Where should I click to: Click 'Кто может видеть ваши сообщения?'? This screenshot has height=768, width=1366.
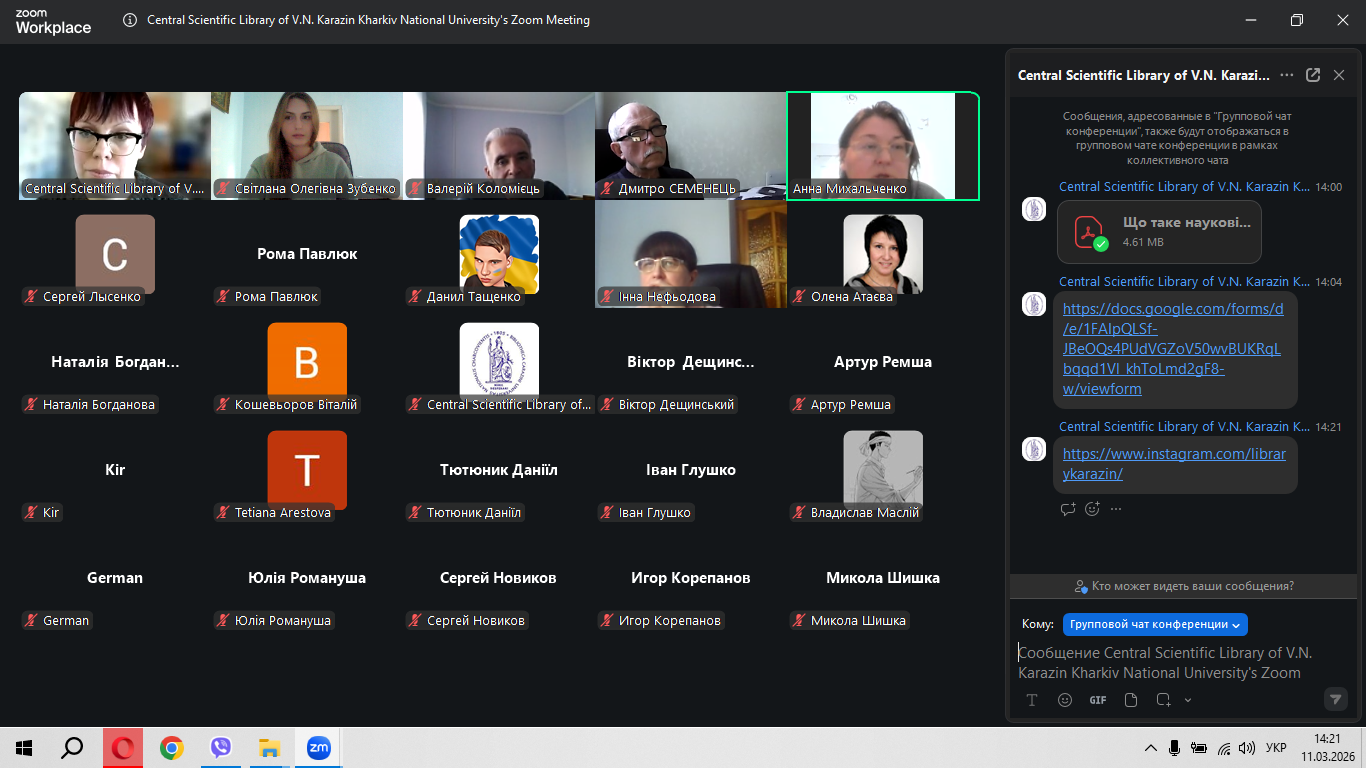[1184, 586]
